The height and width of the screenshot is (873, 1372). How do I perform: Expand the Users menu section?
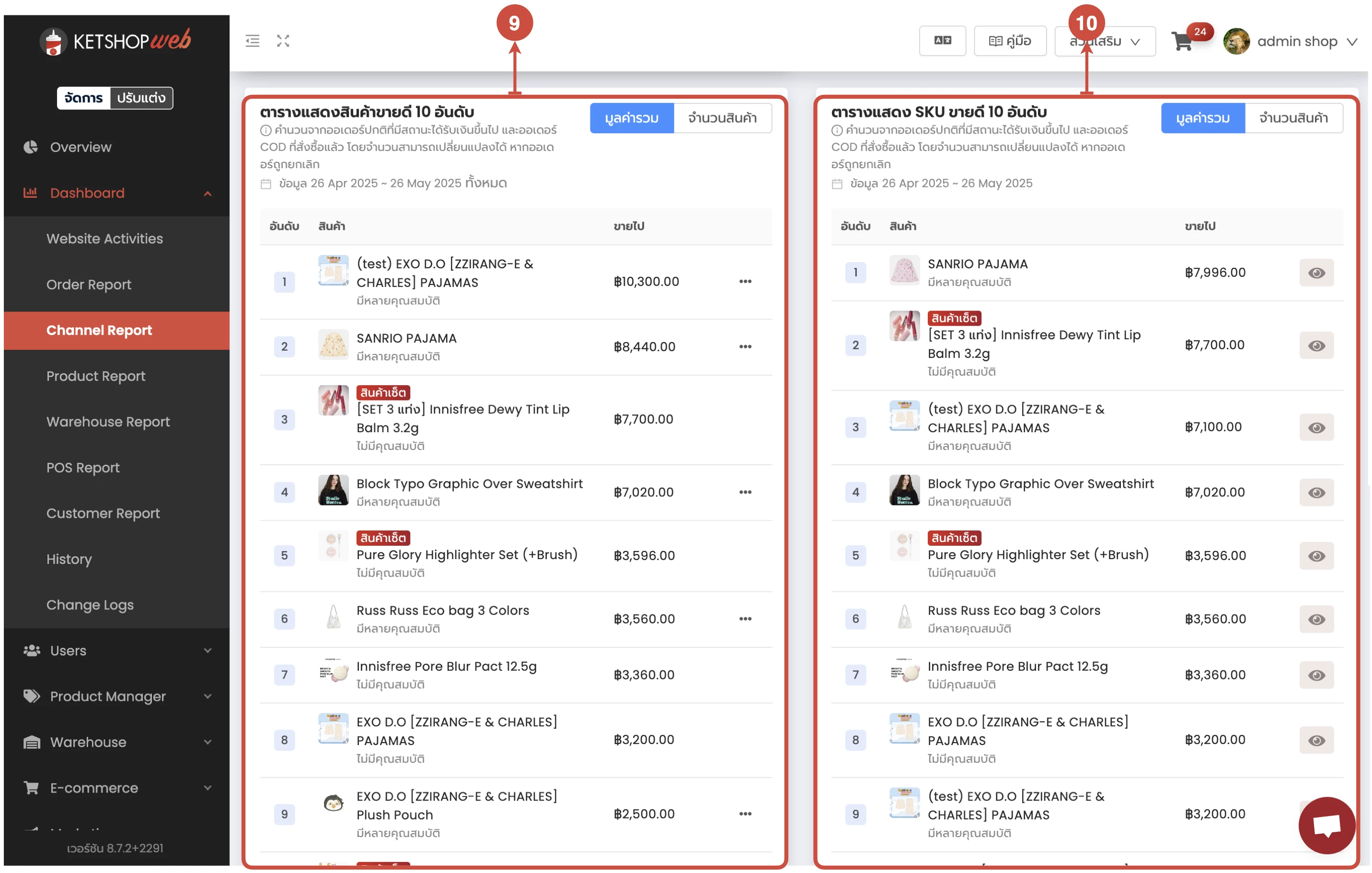pos(208,651)
